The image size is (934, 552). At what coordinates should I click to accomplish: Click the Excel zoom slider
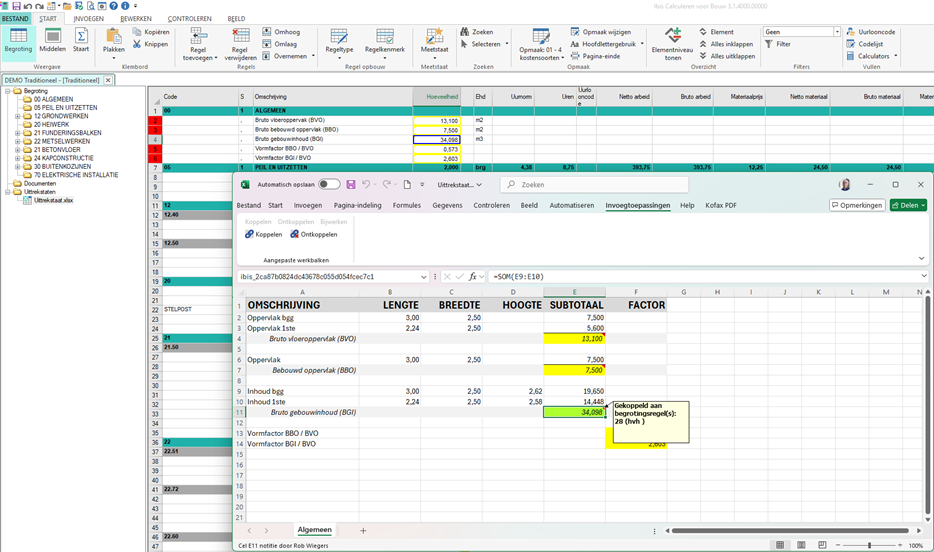869,545
